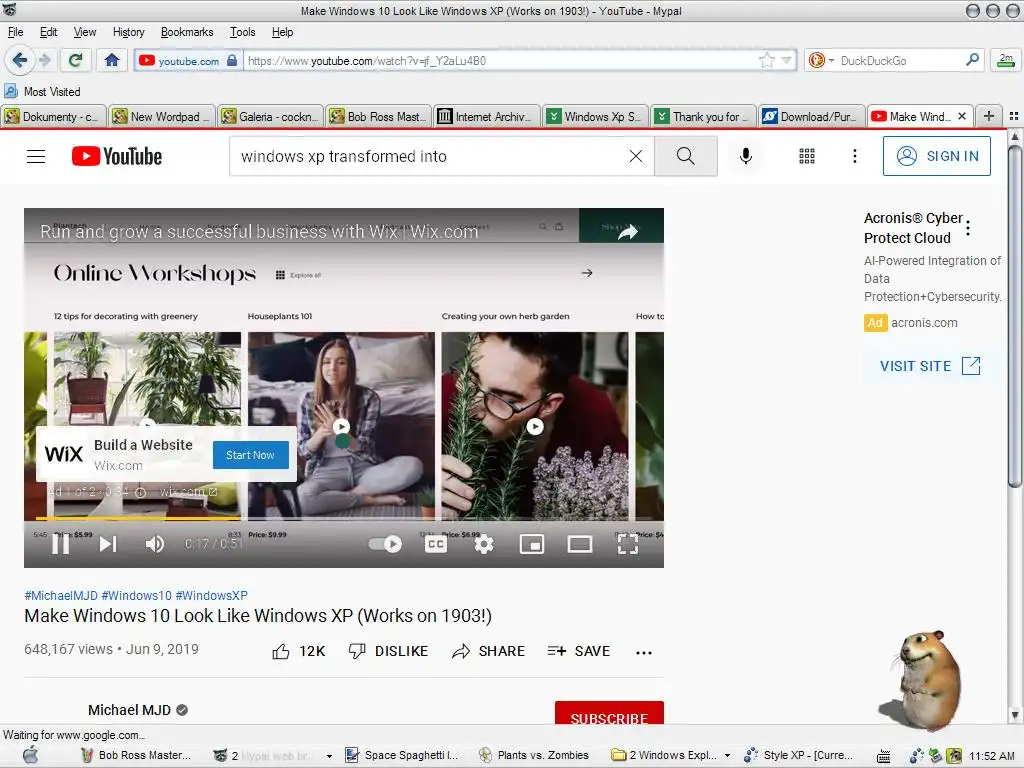Click VISIT SITE for Acronis ad
This screenshot has height=768, width=1024.
[x=930, y=366]
